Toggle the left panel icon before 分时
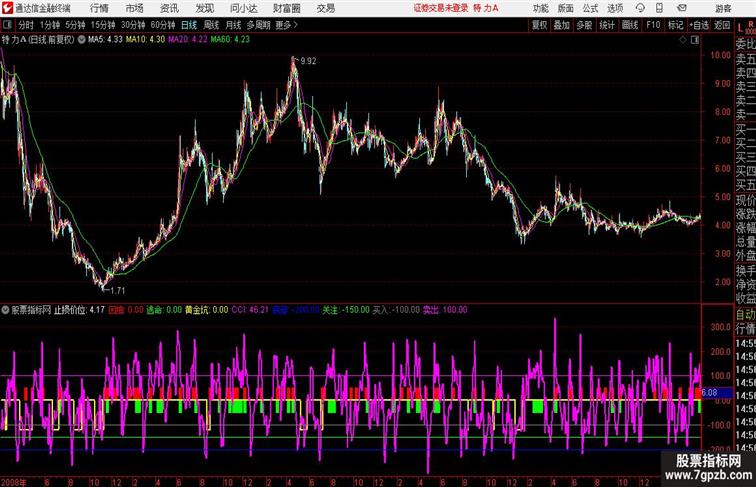 [7, 25]
